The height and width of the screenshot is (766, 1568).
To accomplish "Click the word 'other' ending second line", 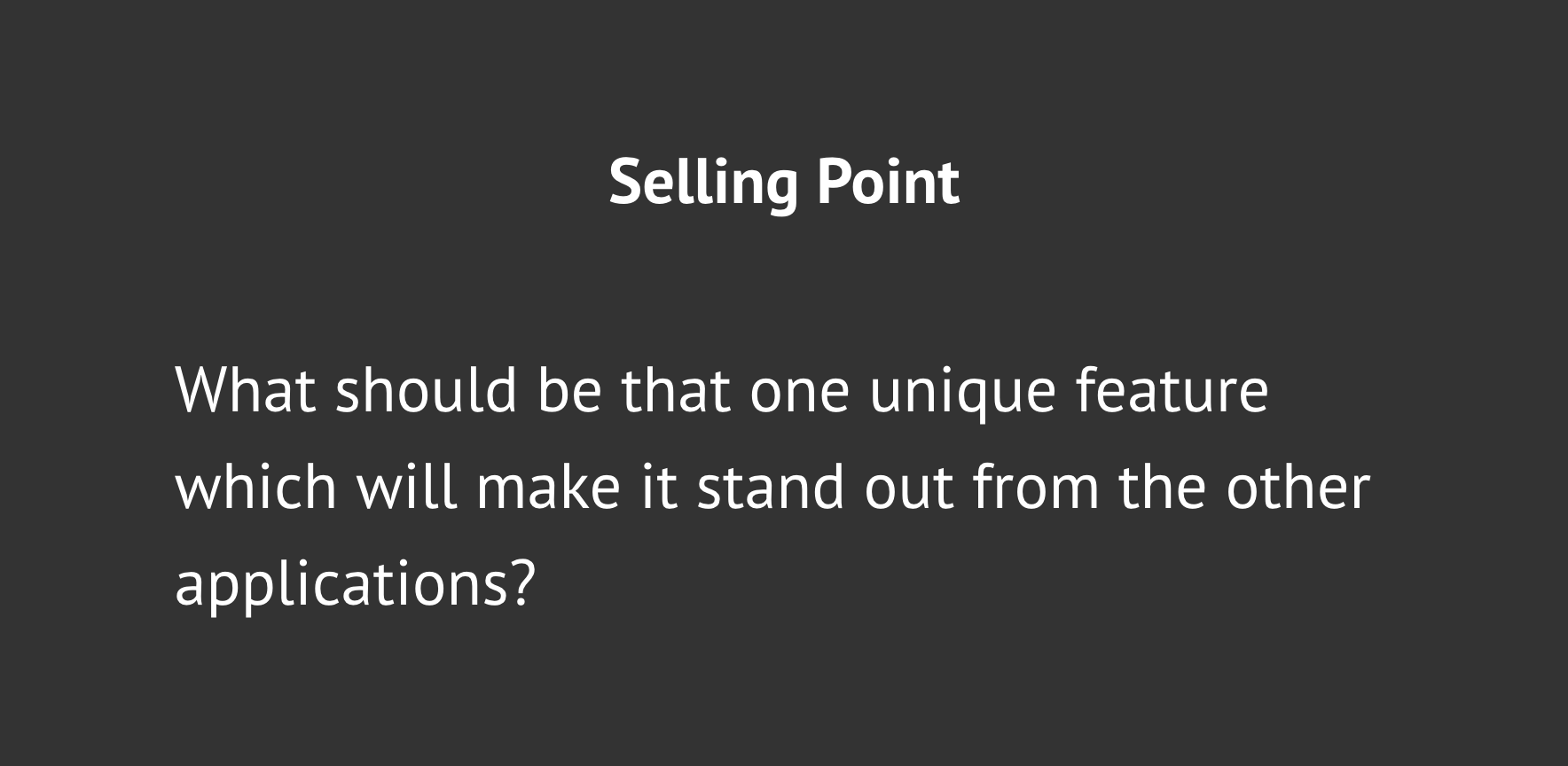I will point(1298,487).
